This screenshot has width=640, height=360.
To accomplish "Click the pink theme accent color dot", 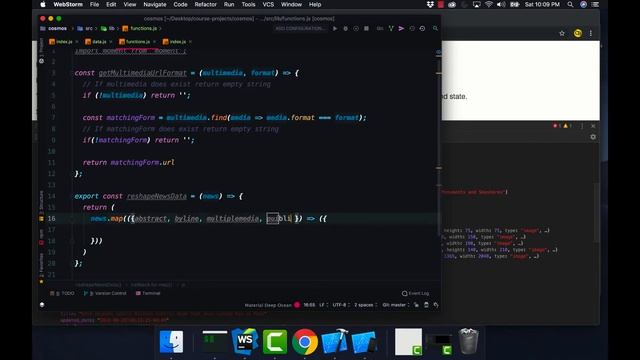I will click(297, 305).
